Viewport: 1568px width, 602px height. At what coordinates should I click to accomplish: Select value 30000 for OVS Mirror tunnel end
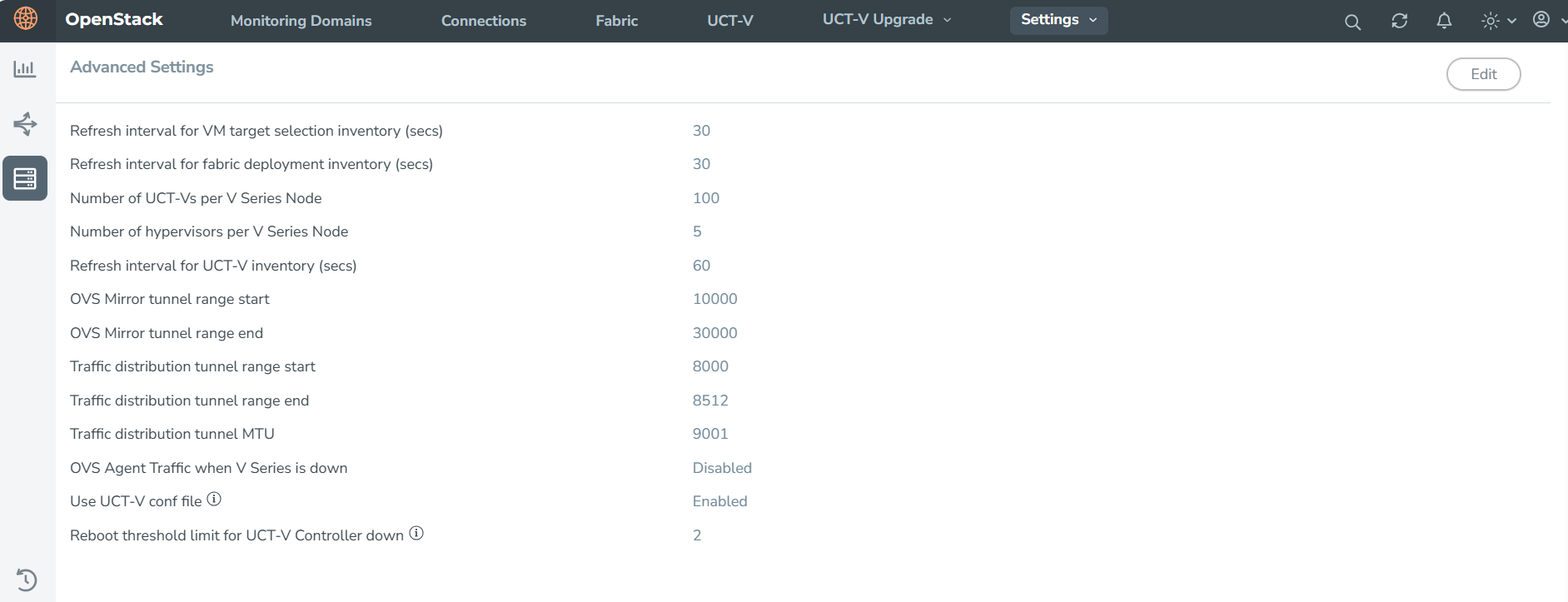coord(715,333)
